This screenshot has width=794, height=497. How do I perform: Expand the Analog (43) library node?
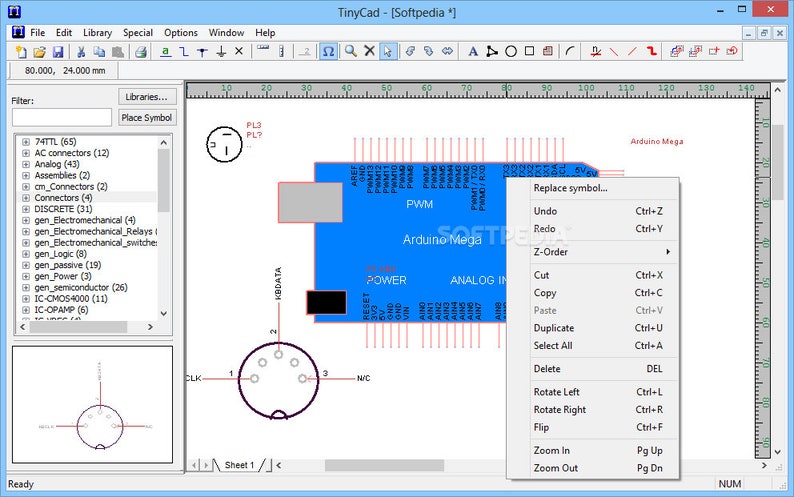[x=26, y=164]
